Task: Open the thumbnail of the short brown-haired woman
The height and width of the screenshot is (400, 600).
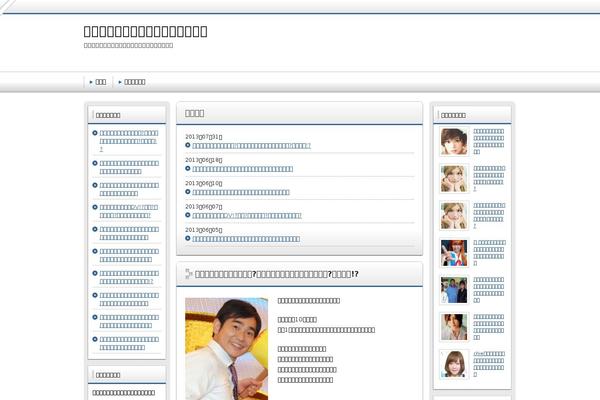Action: [454, 142]
